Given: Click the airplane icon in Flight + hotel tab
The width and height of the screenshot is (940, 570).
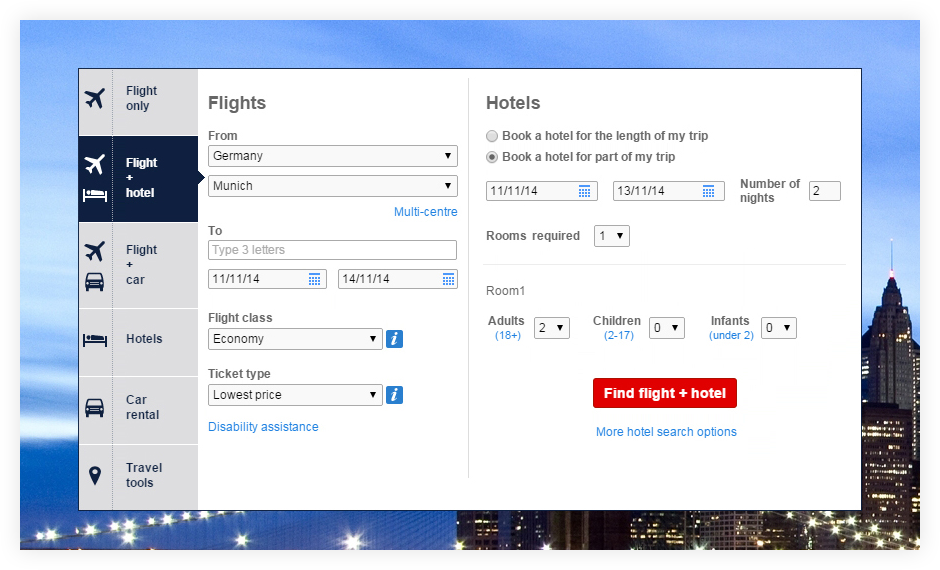Looking at the screenshot, I should [x=95, y=164].
